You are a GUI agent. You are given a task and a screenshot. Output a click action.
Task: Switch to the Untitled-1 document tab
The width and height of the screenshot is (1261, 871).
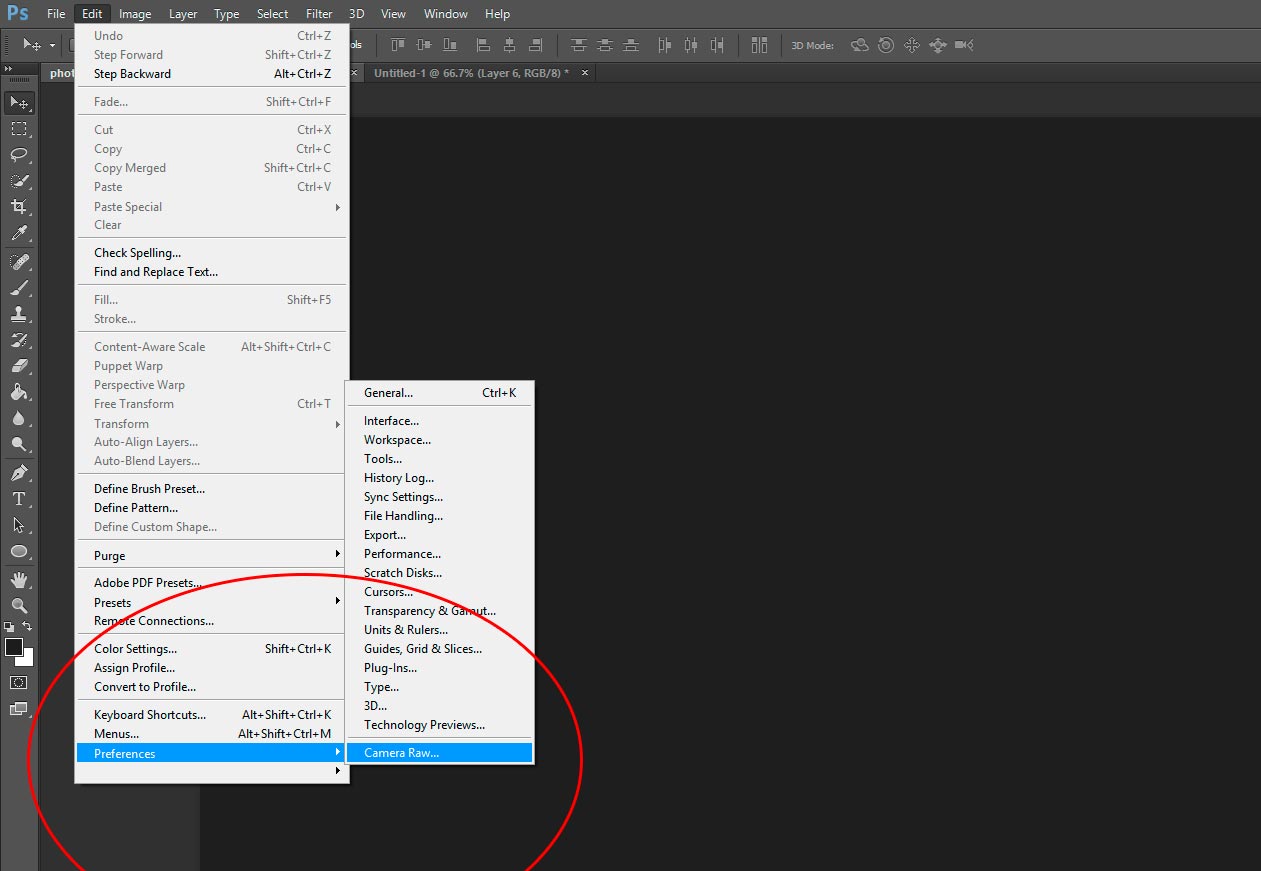470,73
